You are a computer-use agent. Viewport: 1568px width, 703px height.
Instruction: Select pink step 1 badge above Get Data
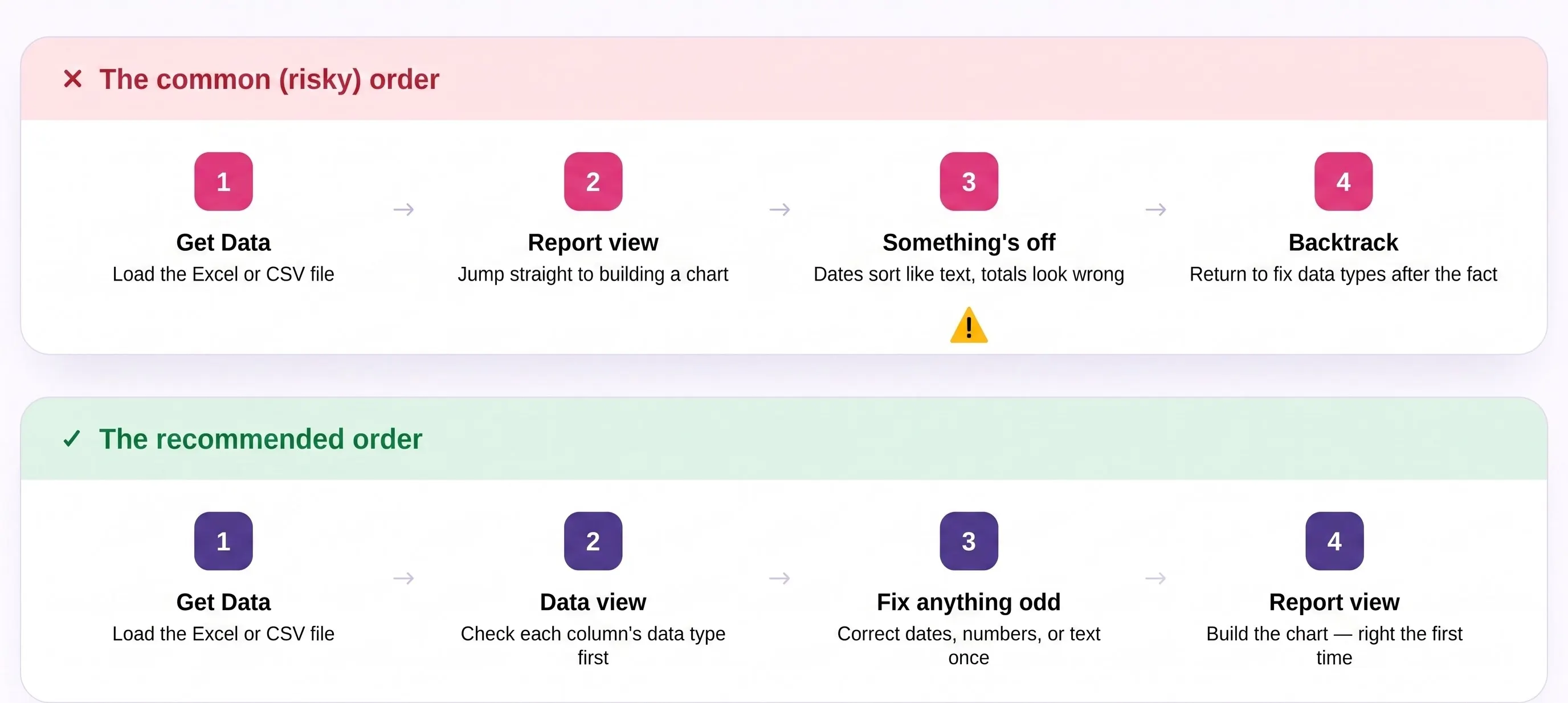(223, 181)
